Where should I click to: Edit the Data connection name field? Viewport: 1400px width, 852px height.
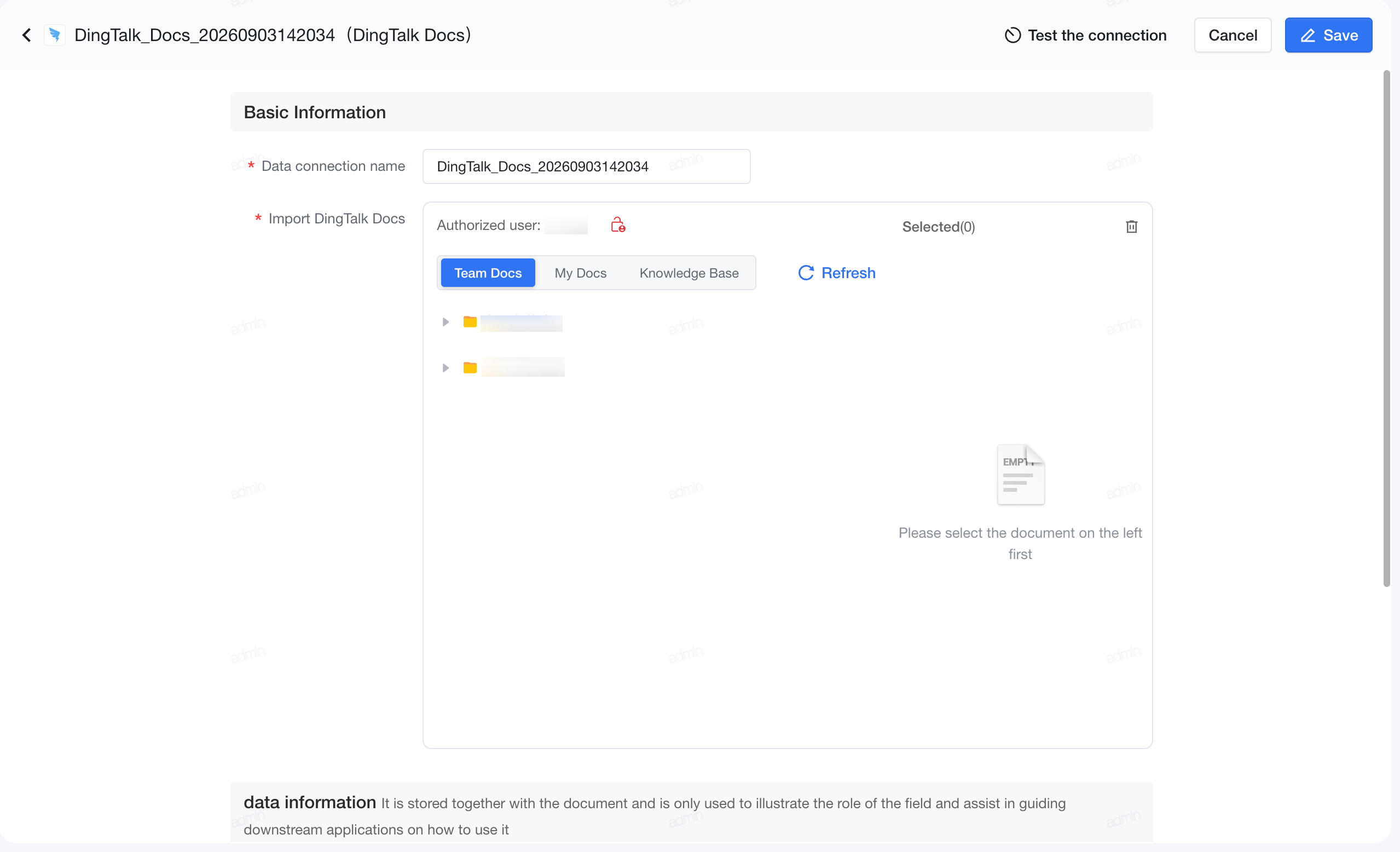coord(586,166)
